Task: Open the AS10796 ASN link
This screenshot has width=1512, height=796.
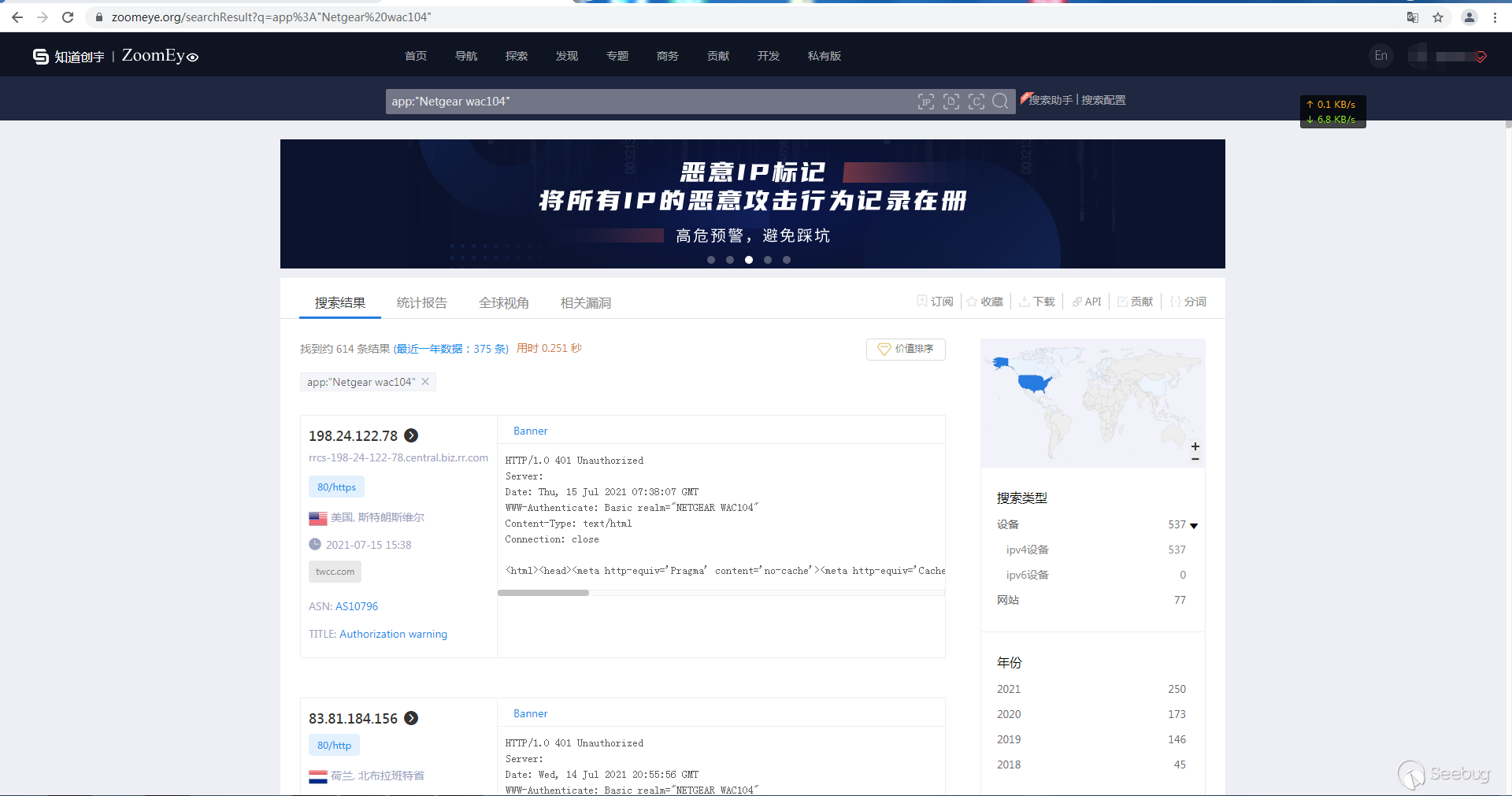Action: tap(357, 606)
